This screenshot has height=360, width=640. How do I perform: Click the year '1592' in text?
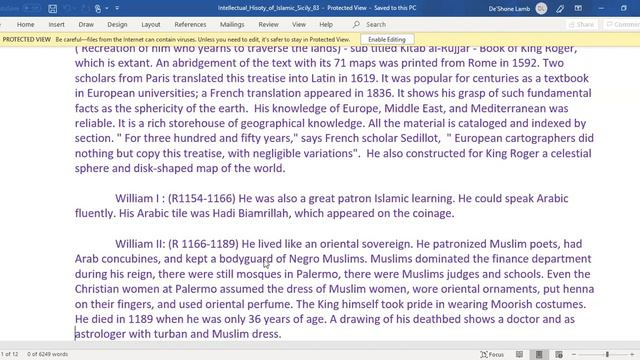click(x=525, y=63)
